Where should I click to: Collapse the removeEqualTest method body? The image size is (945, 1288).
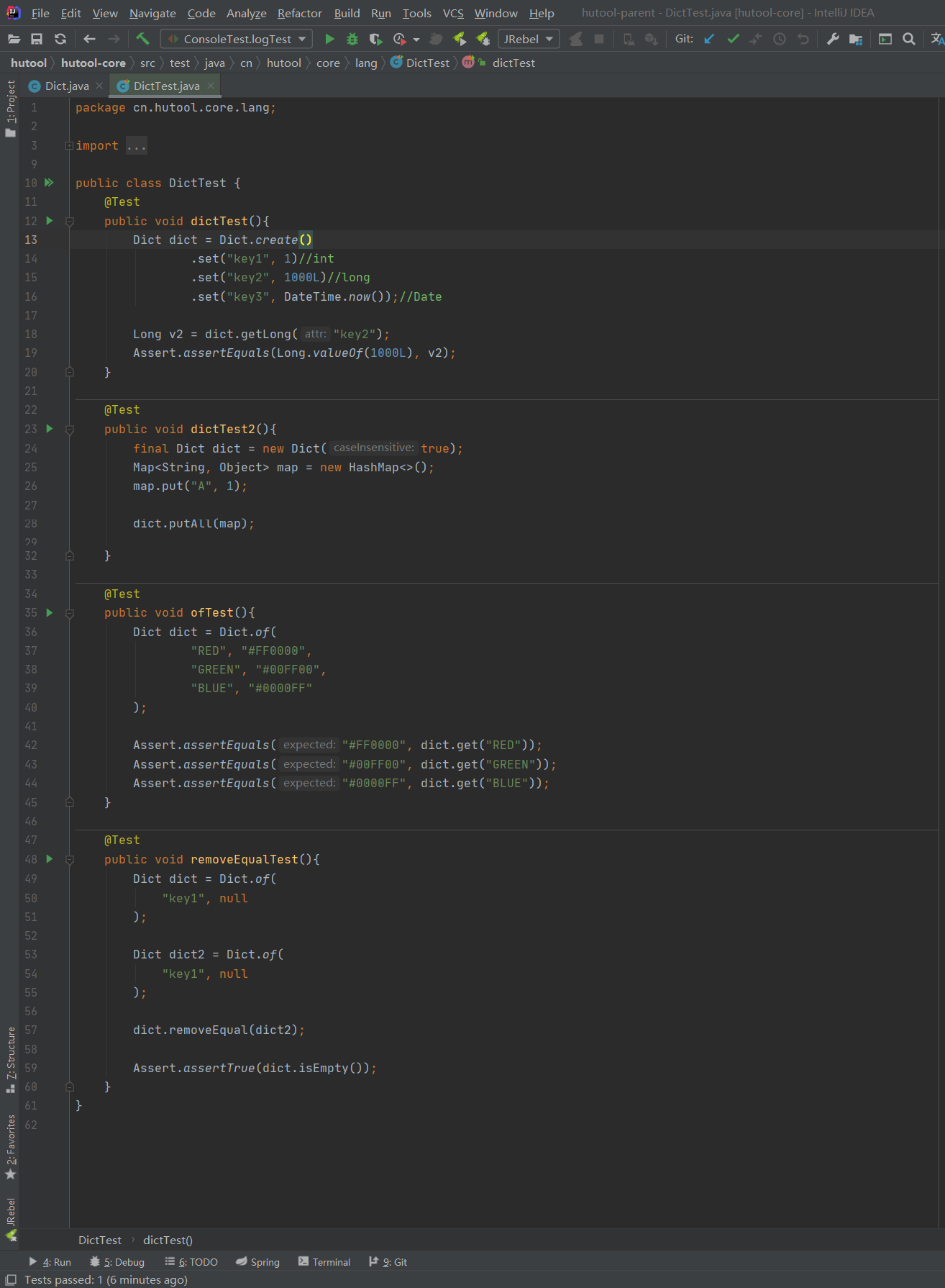(70, 860)
